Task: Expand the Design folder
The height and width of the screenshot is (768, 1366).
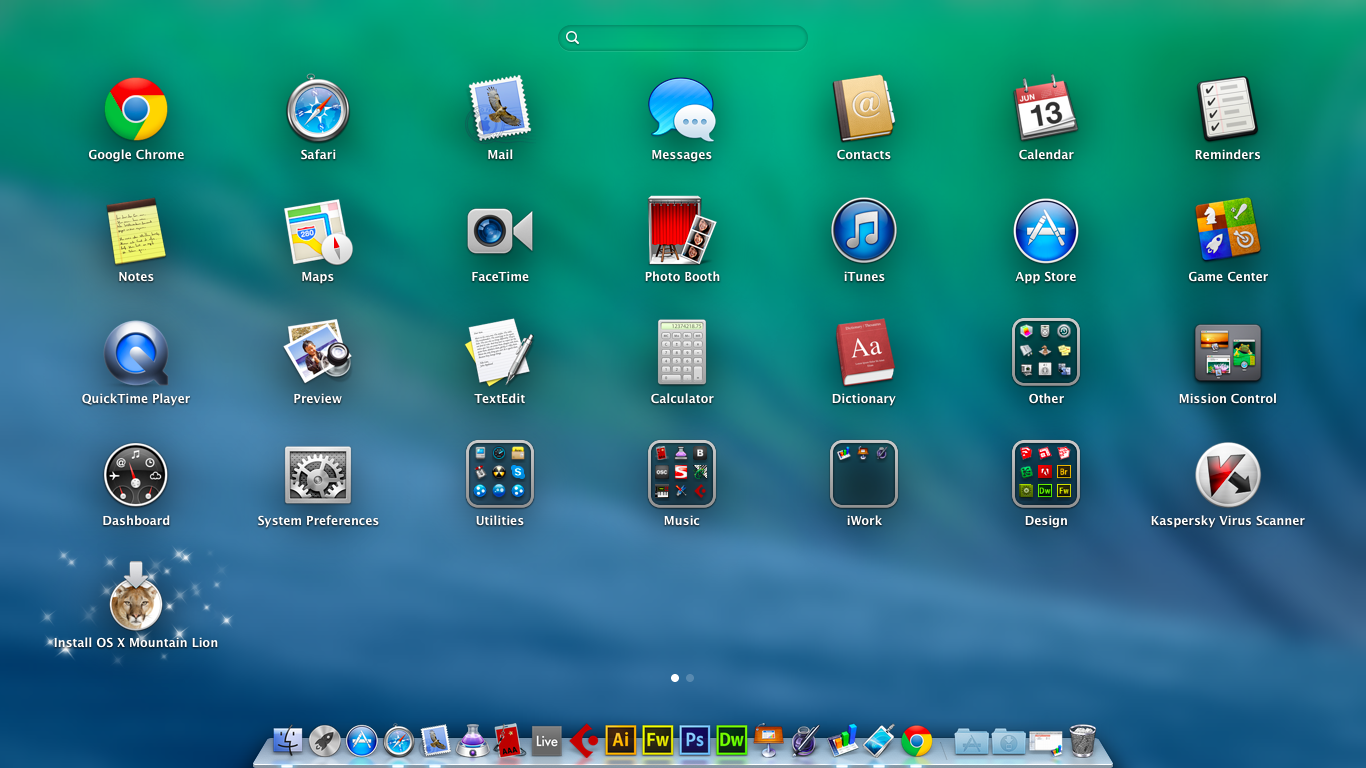Action: click(1046, 475)
